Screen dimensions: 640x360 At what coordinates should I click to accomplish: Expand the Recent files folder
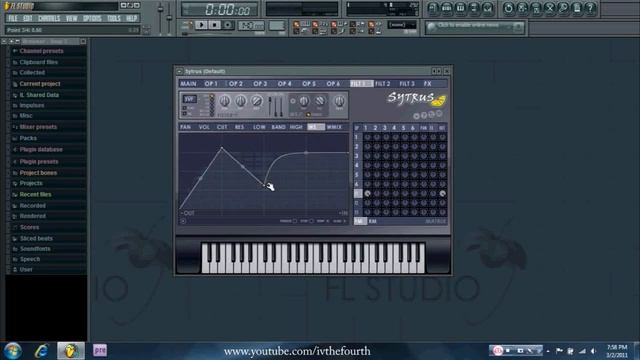35,194
